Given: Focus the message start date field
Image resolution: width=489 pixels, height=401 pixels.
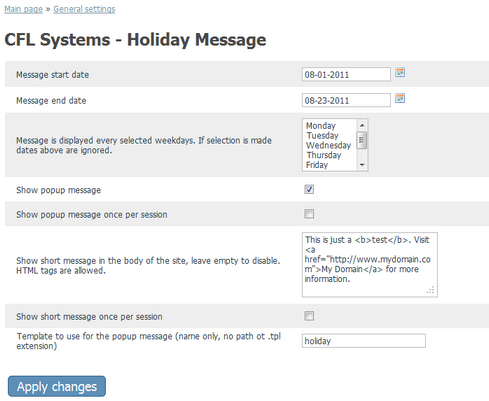Looking at the screenshot, I should click(x=346, y=74).
